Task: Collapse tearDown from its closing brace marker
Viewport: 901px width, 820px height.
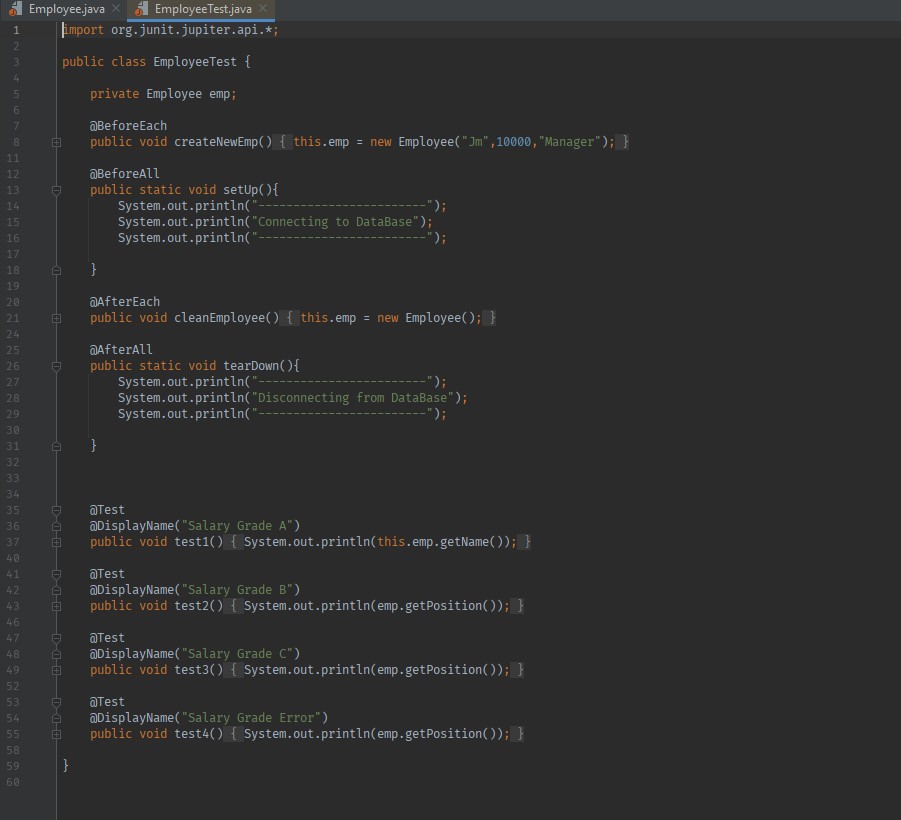Action: tap(56, 446)
